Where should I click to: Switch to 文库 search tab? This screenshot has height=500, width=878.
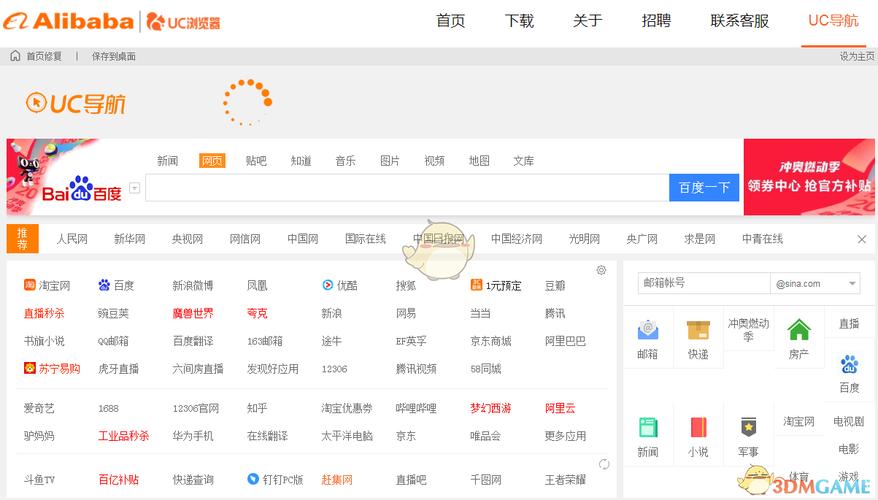tap(524, 161)
